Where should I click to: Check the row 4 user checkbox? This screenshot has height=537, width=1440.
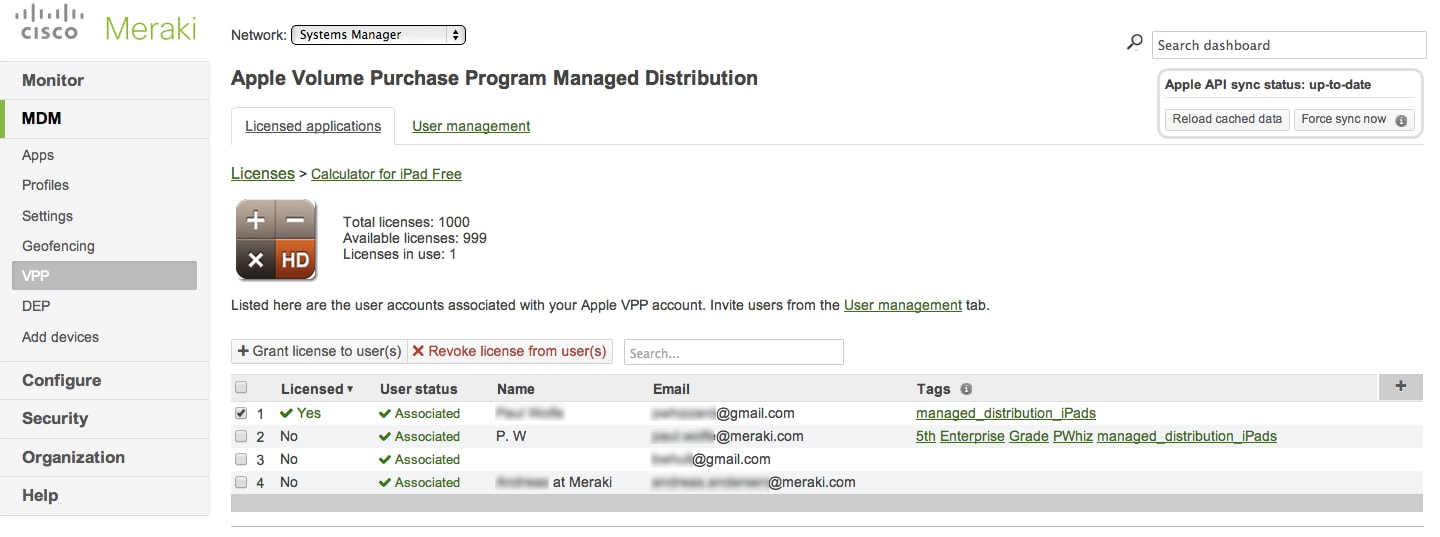click(x=241, y=482)
